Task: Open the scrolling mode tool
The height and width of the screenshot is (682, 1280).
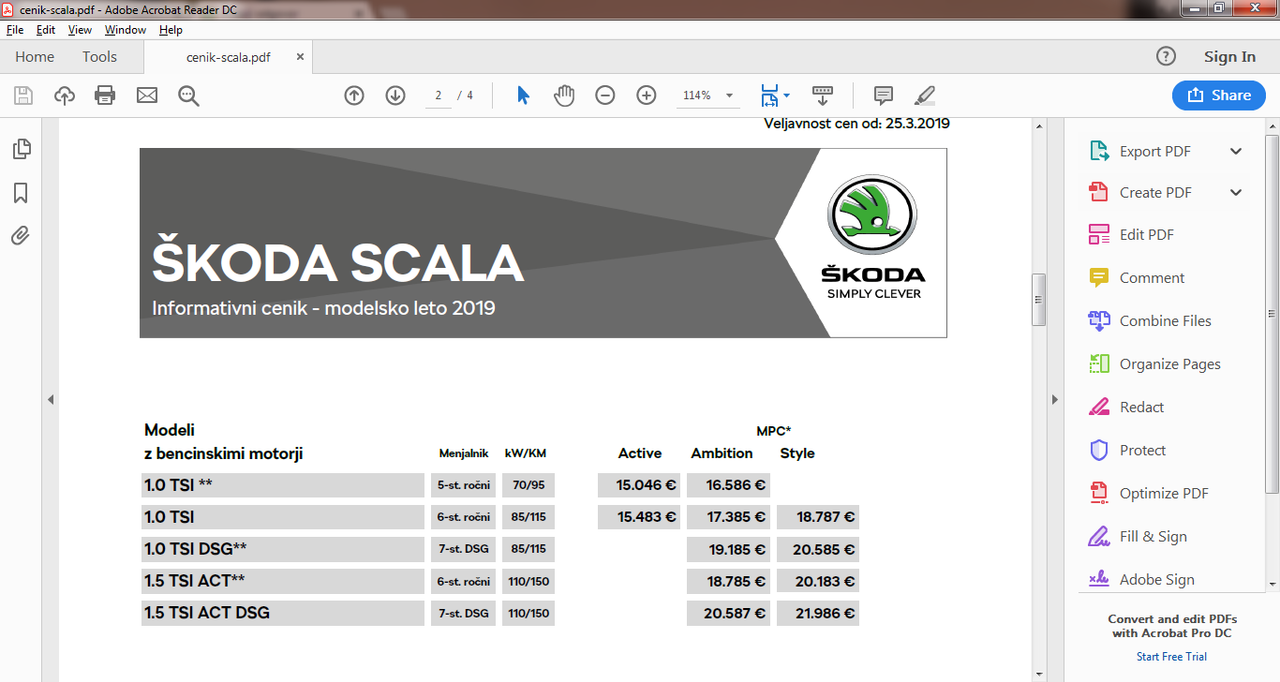Action: coord(822,96)
